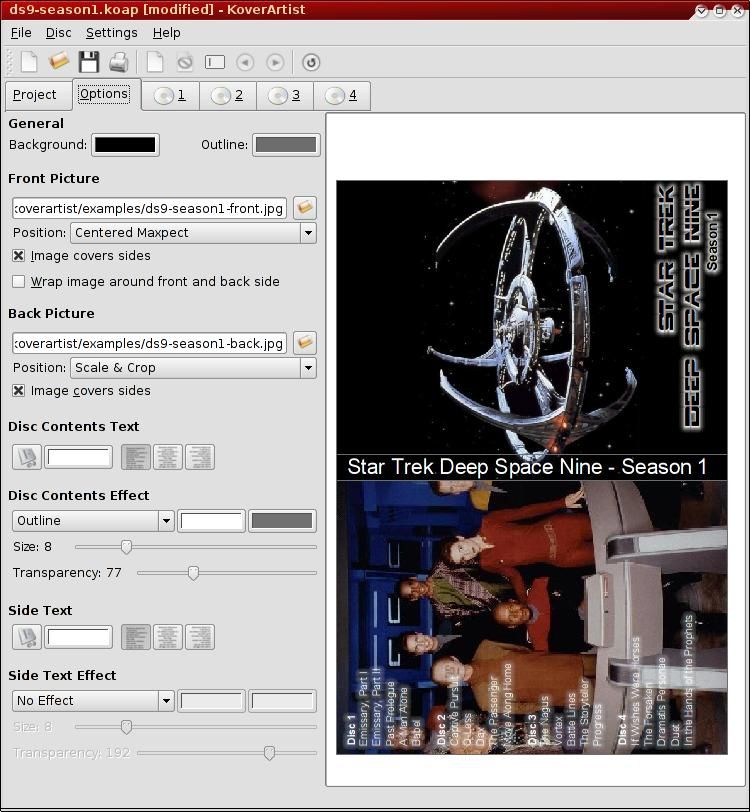The width and height of the screenshot is (750, 812).
Task: Switch to the Project tab
Action: coord(38,95)
